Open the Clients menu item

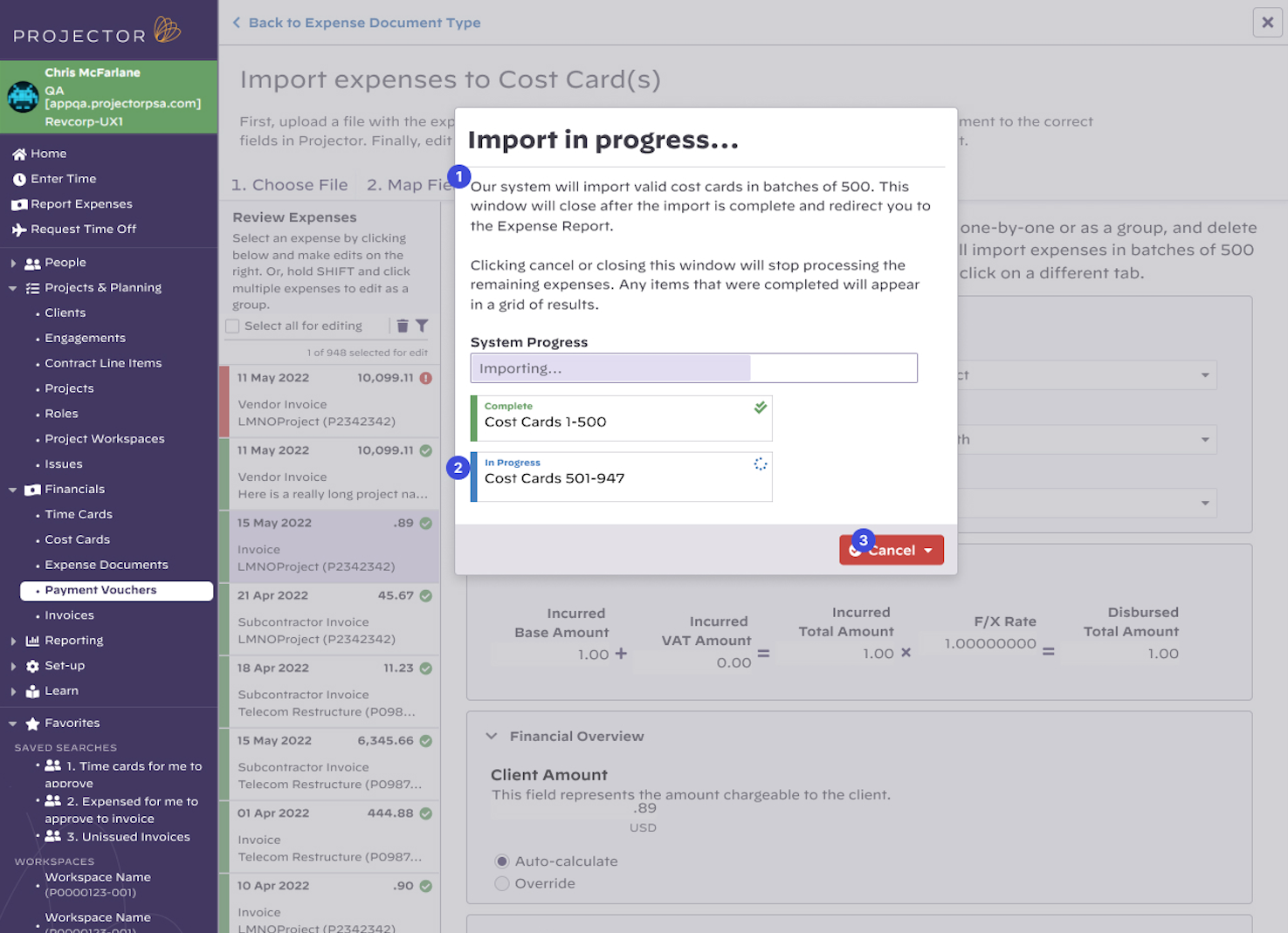[x=65, y=313]
